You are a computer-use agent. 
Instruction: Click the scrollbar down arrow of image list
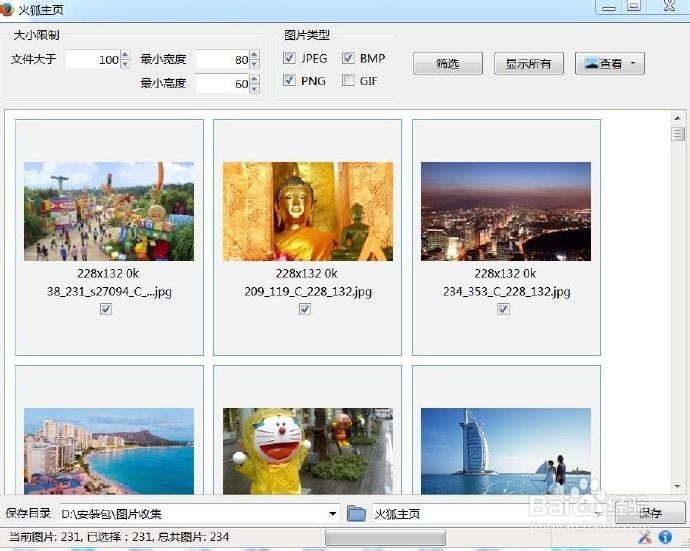(678, 486)
